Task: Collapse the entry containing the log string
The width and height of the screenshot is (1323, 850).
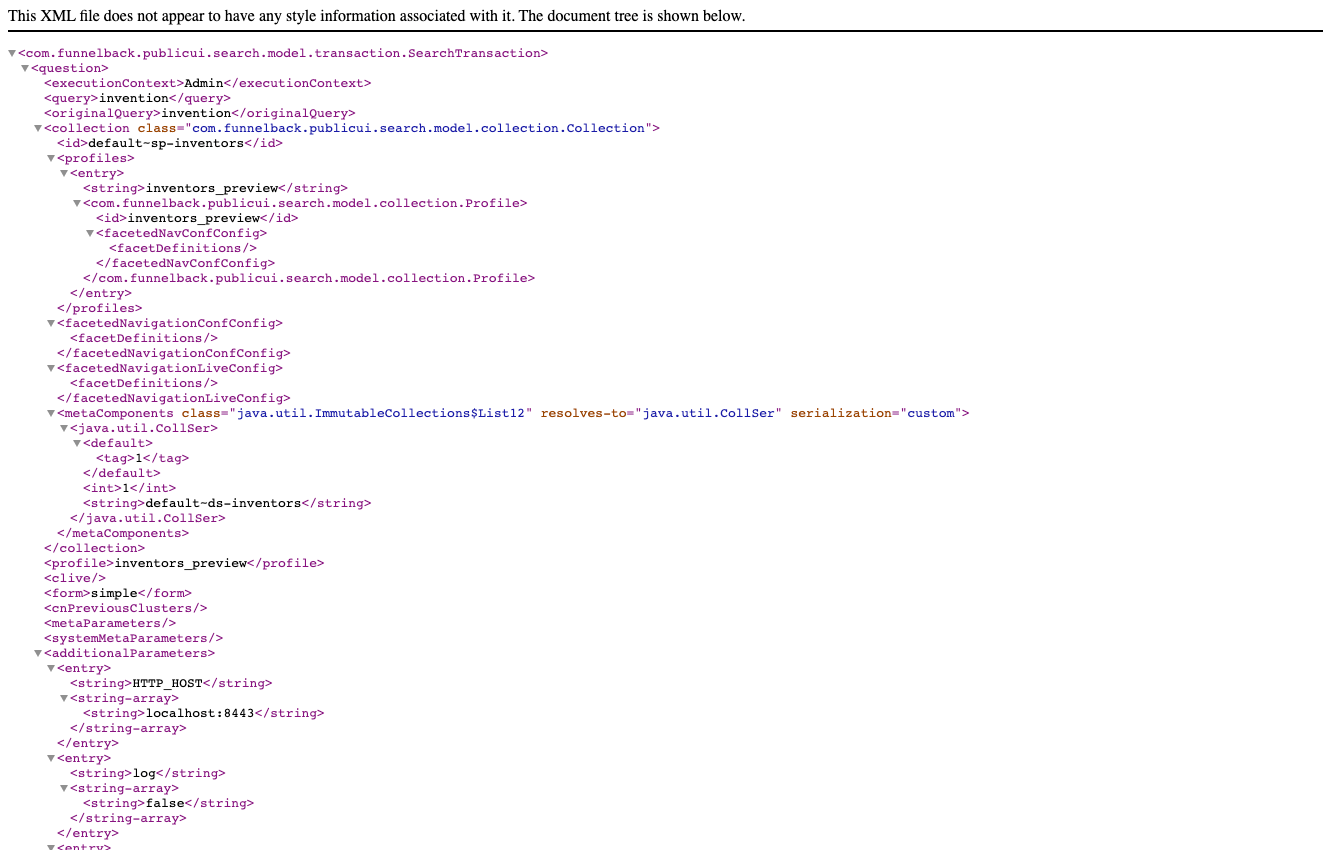Action: click(x=51, y=757)
